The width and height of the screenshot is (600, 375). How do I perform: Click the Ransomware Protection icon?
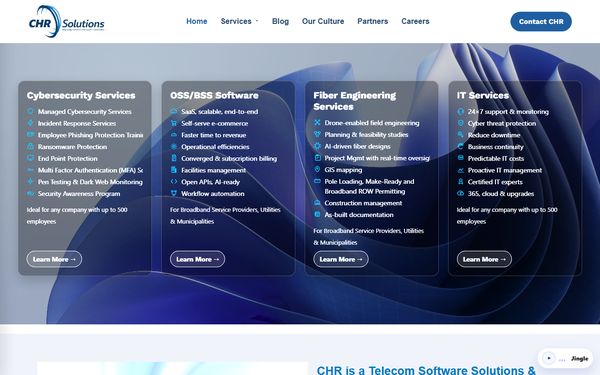point(30,147)
